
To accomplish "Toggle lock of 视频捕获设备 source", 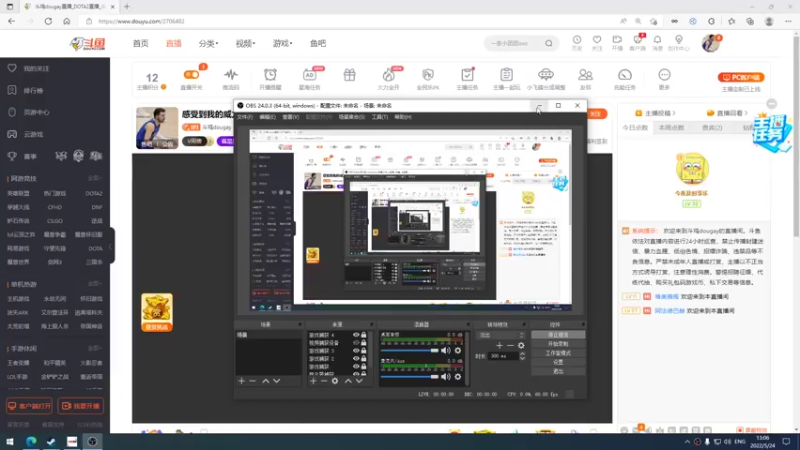I will 364,343.
